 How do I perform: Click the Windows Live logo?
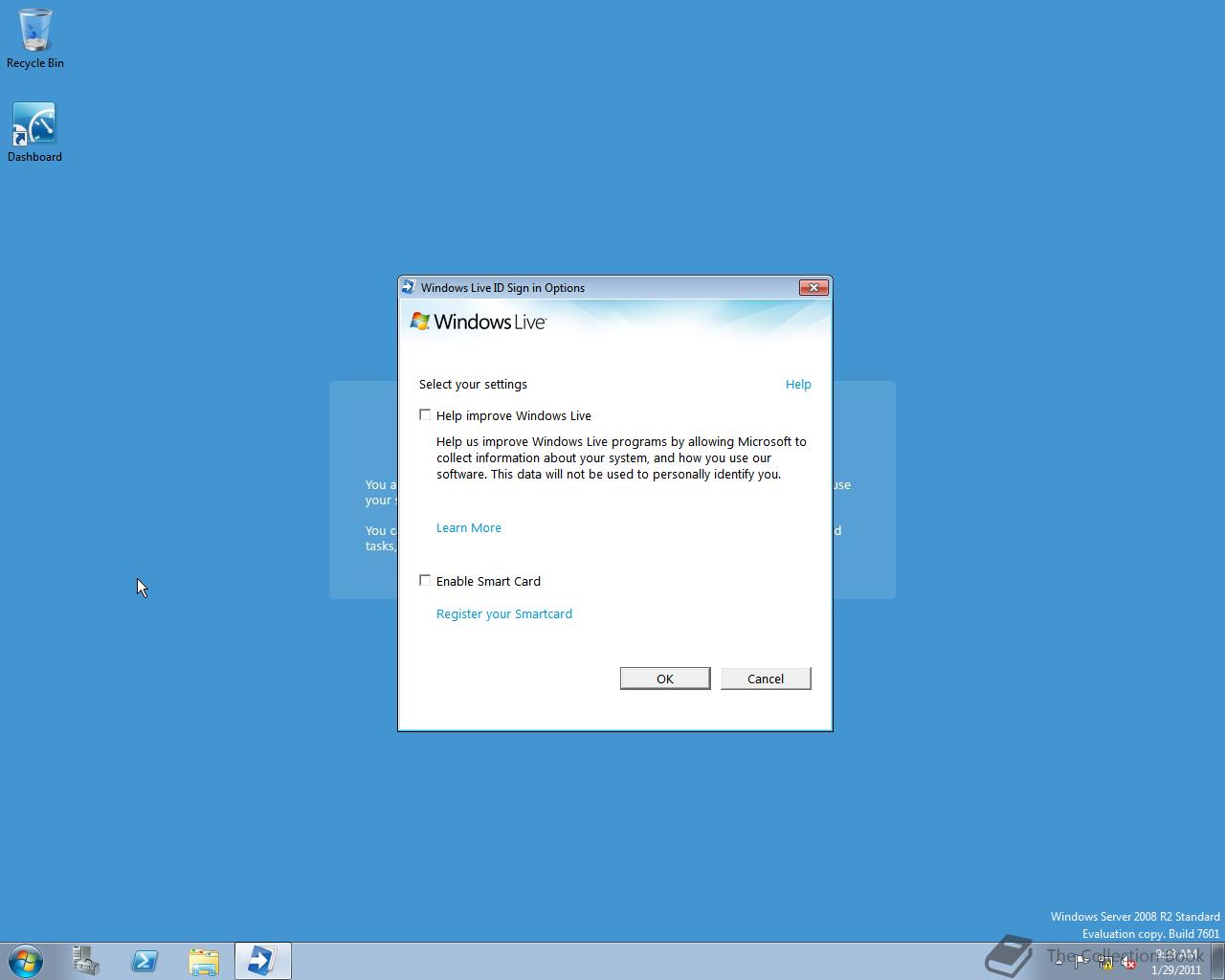point(479,322)
